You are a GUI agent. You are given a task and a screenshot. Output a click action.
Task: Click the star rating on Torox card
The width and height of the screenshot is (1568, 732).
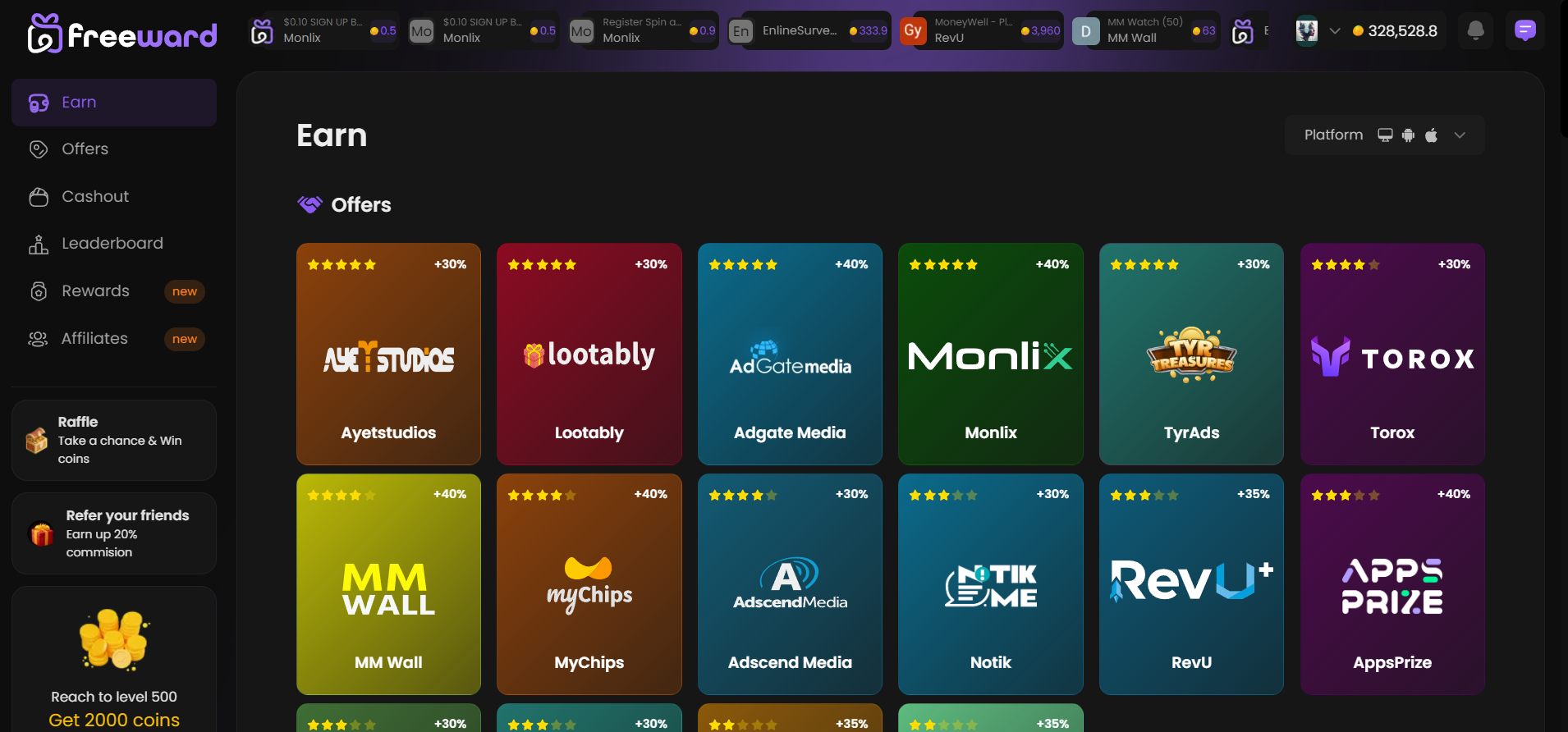(1345, 264)
